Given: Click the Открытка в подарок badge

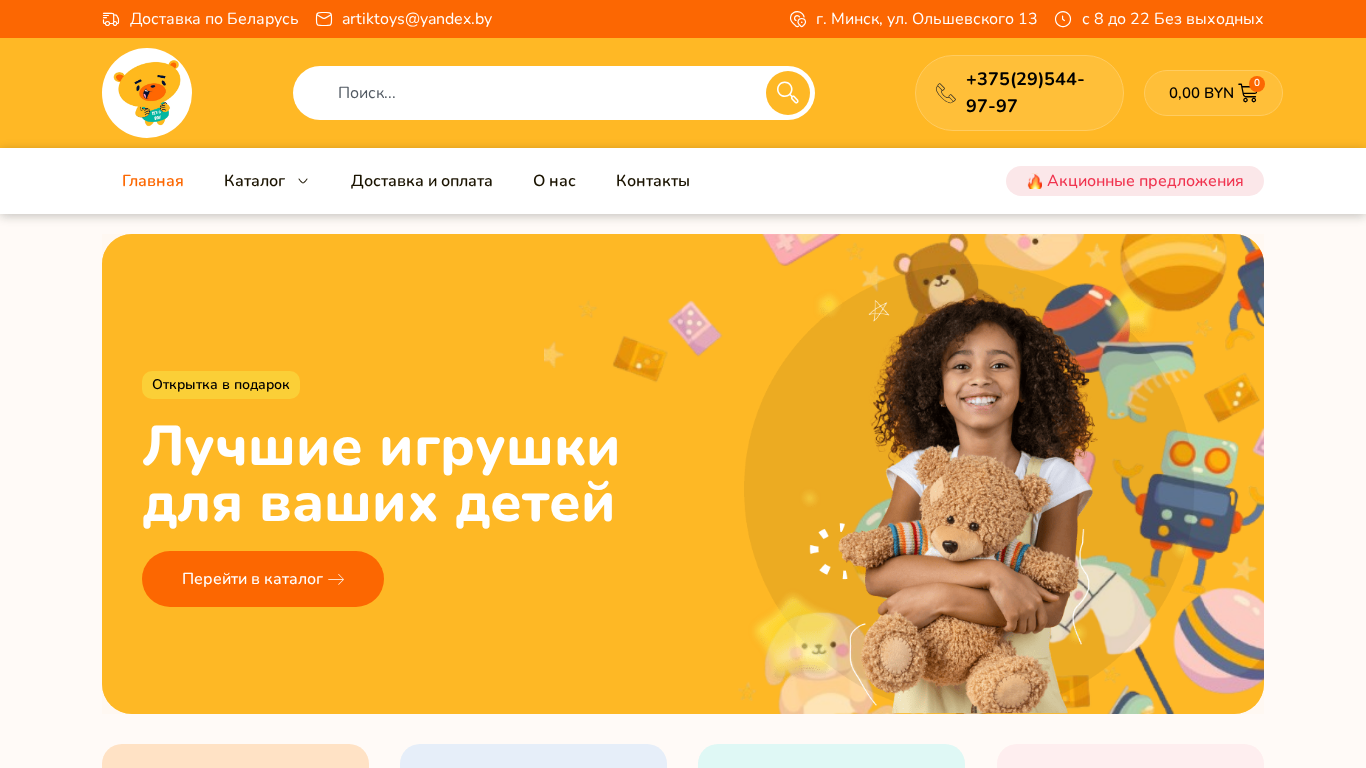Looking at the screenshot, I should (221, 385).
